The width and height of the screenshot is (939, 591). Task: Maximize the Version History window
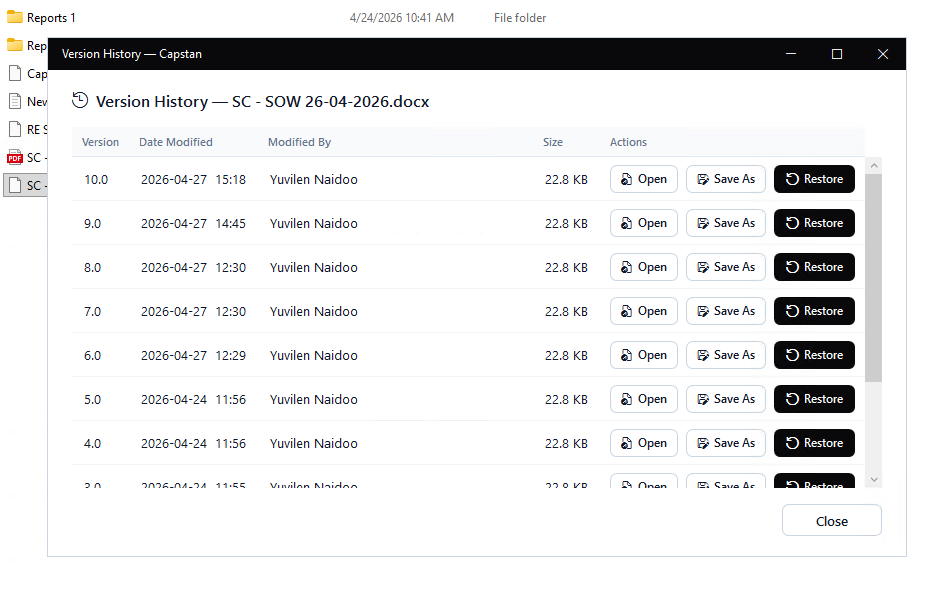tap(837, 54)
